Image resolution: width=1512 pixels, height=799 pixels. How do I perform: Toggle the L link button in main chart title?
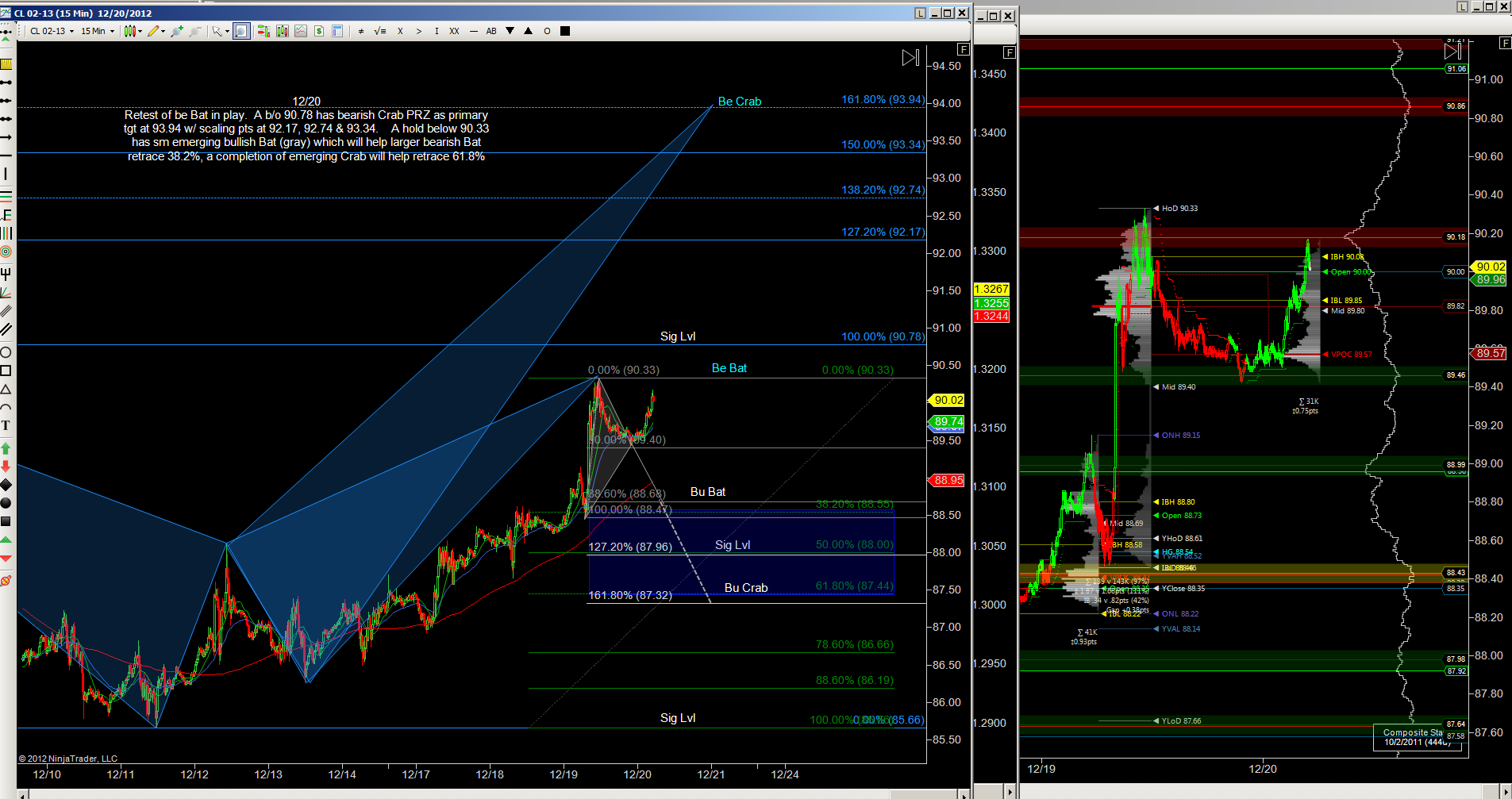920,13
